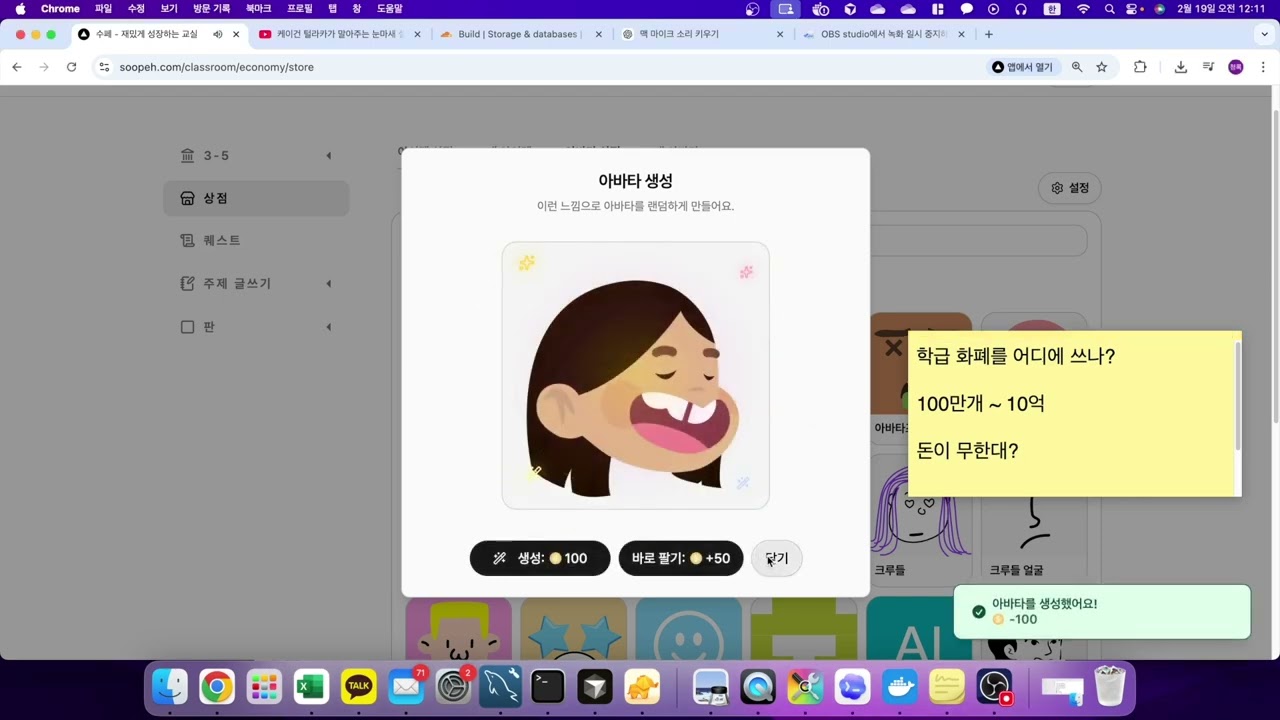Open Chrome three-dot menu
The width and height of the screenshot is (1280, 720).
pos(1264,67)
